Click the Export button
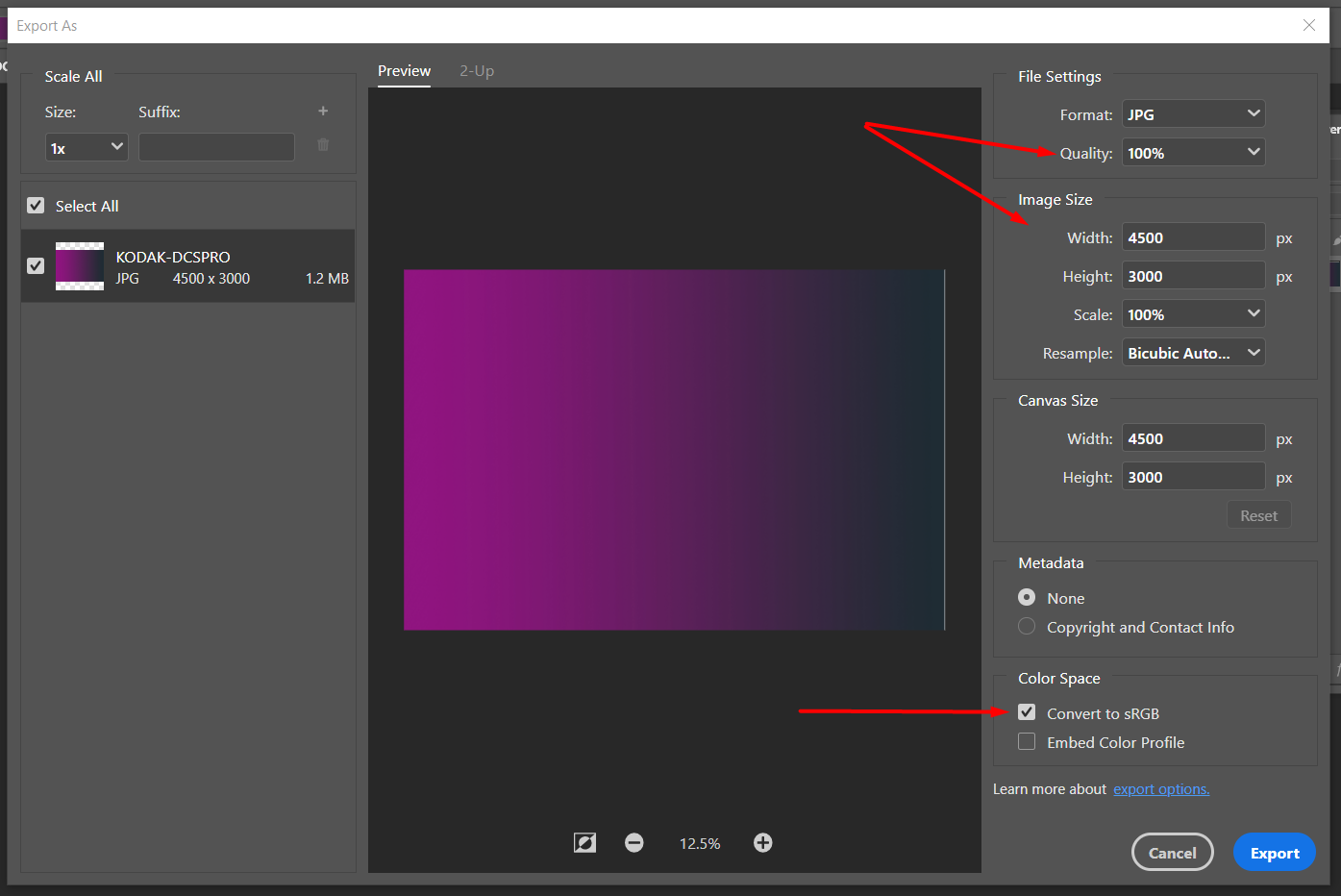This screenshot has width=1341, height=896. (x=1274, y=852)
